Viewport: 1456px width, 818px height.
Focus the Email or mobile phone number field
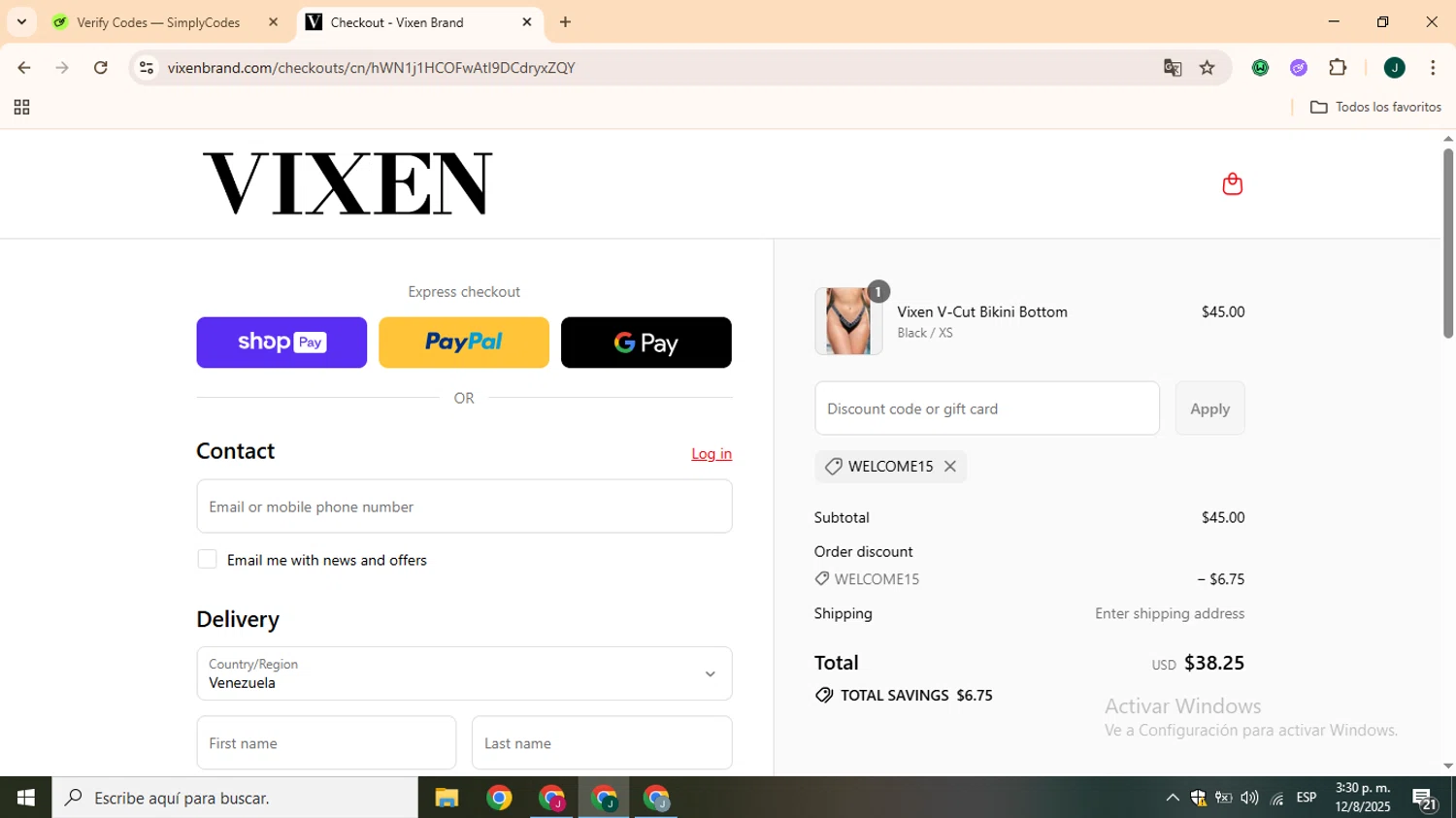(464, 507)
